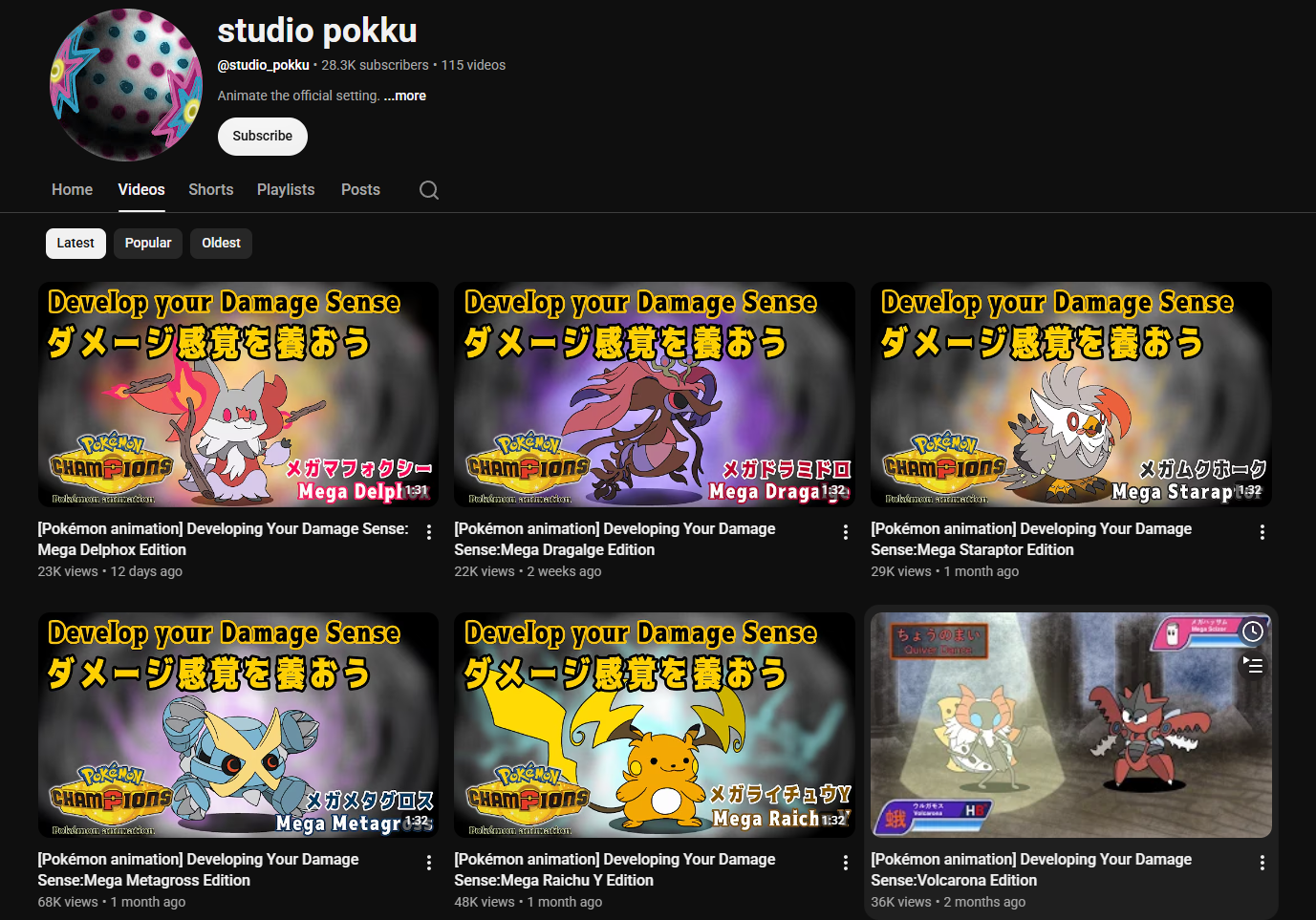Click the 115 videos count
The image size is (1316, 920).
pos(473,65)
